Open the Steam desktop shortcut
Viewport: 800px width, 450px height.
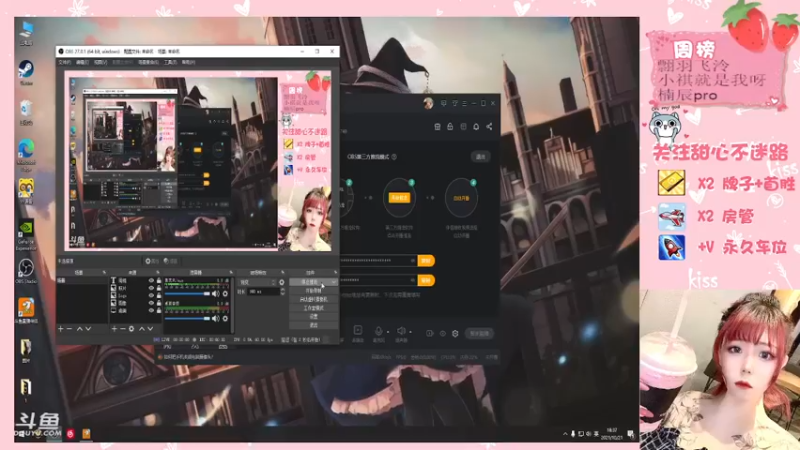(26, 71)
